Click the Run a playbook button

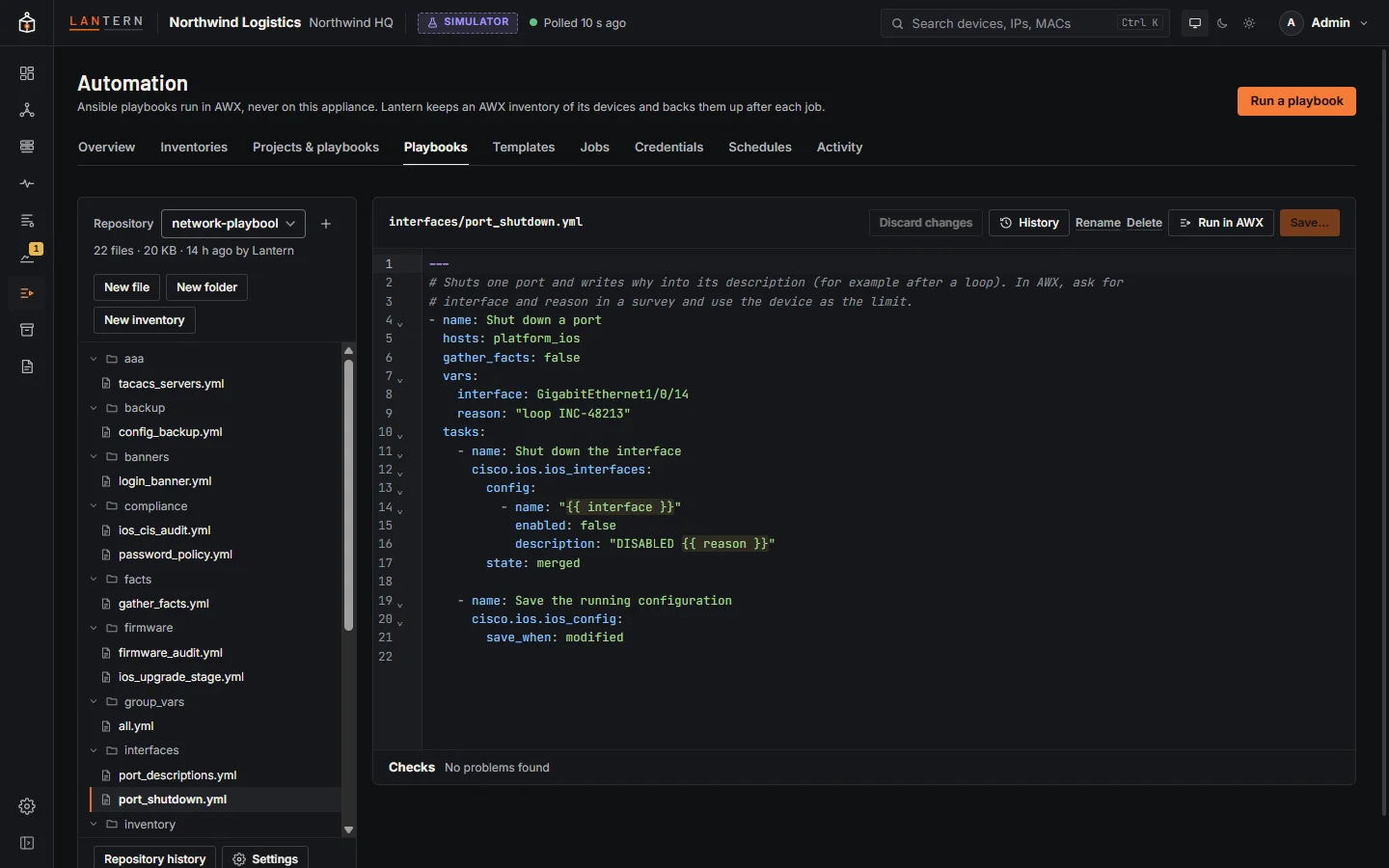1296,101
